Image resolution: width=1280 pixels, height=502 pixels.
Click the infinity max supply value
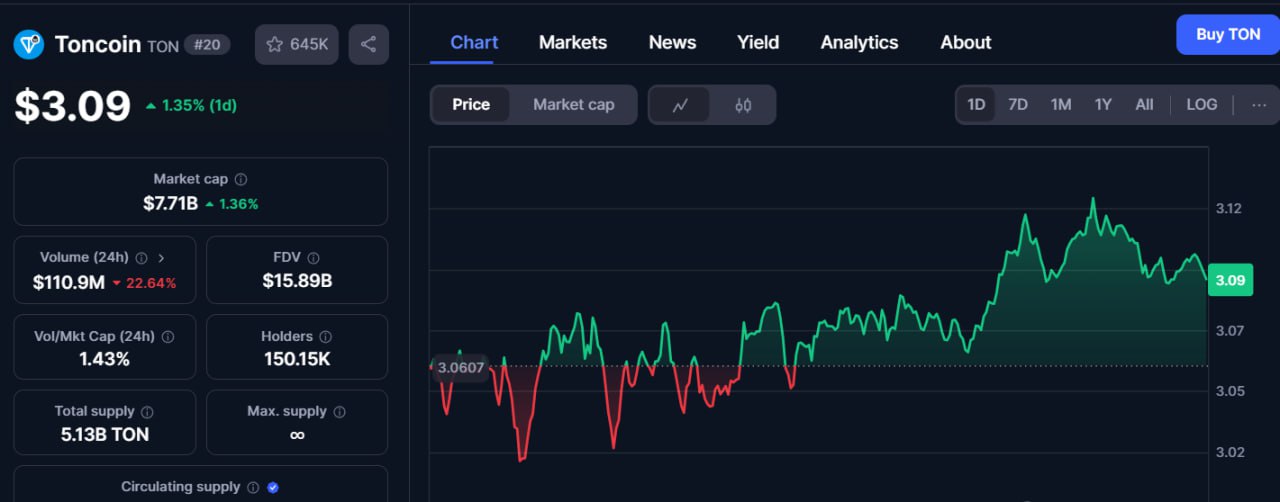click(297, 435)
